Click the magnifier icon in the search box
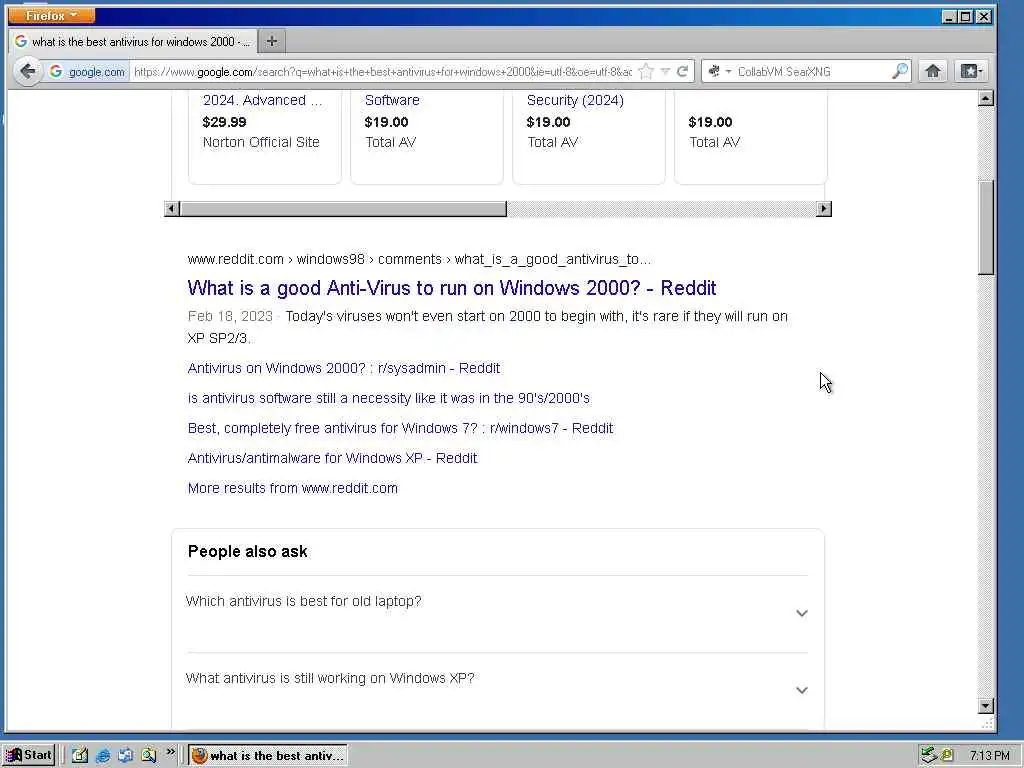The height and width of the screenshot is (768, 1024). pyautogui.click(x=900, y=71)
